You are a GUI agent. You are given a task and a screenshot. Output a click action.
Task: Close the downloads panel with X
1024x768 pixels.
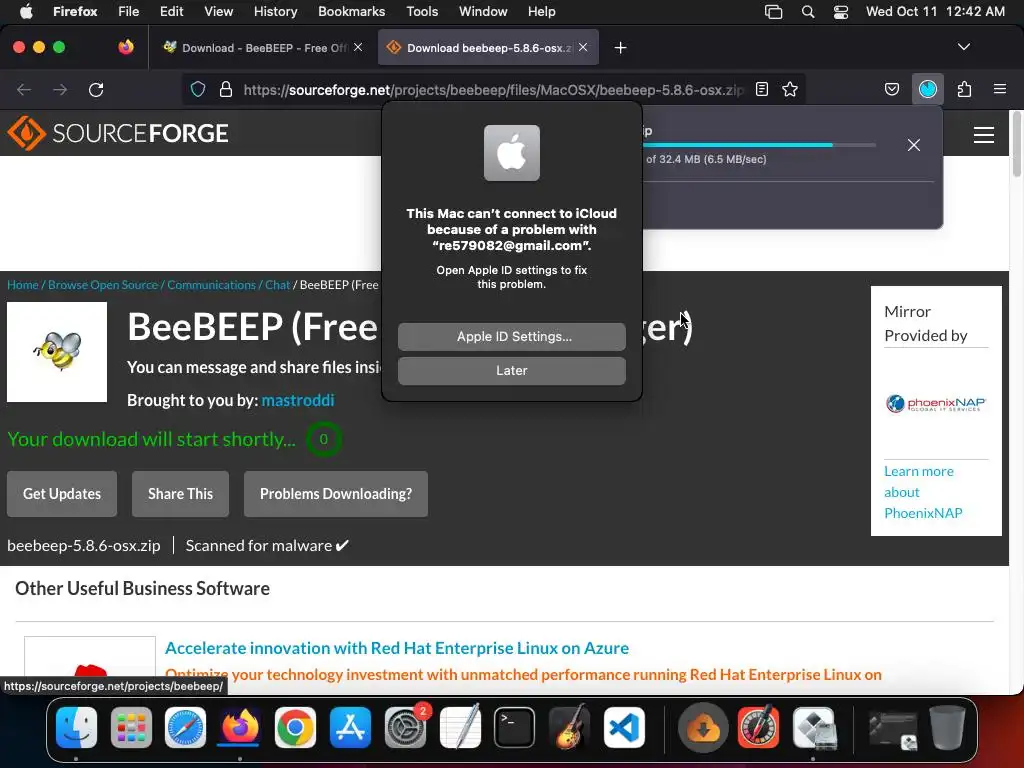point(914,145)
